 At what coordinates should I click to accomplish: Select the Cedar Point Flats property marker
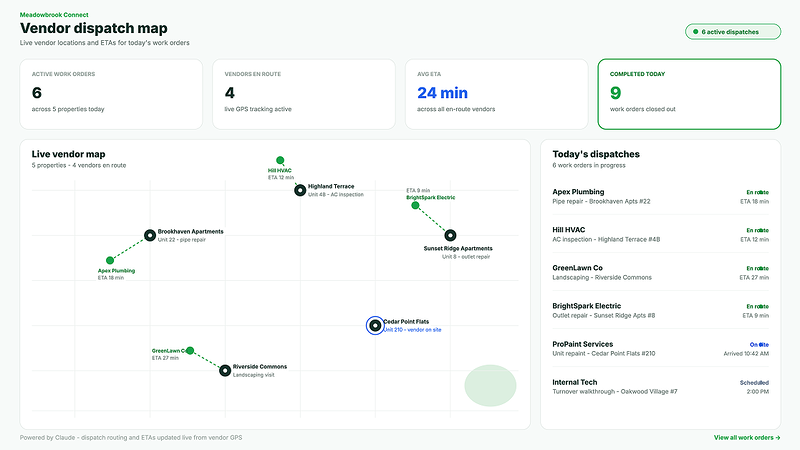click(x=375, y=326)
